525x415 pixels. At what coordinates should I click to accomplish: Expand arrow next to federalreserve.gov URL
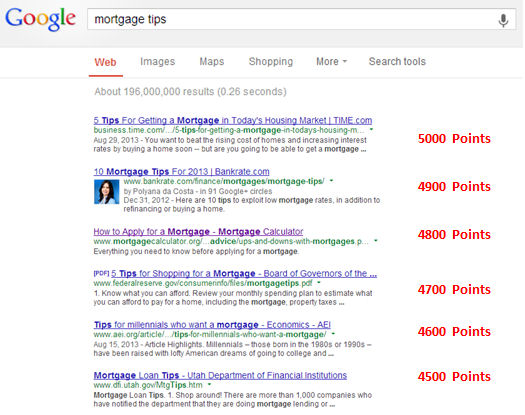[319, 283]
